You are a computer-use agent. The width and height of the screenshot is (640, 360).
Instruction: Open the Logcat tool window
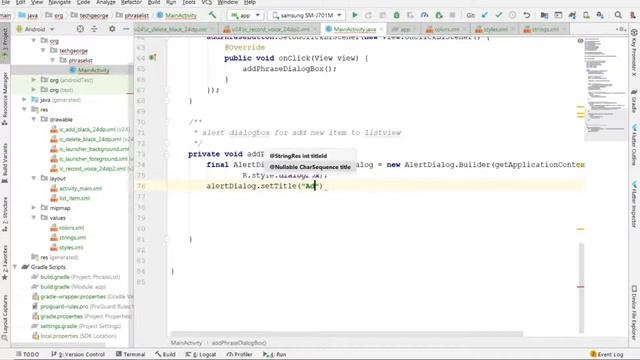pyautogui.click(x=201, y=354)
